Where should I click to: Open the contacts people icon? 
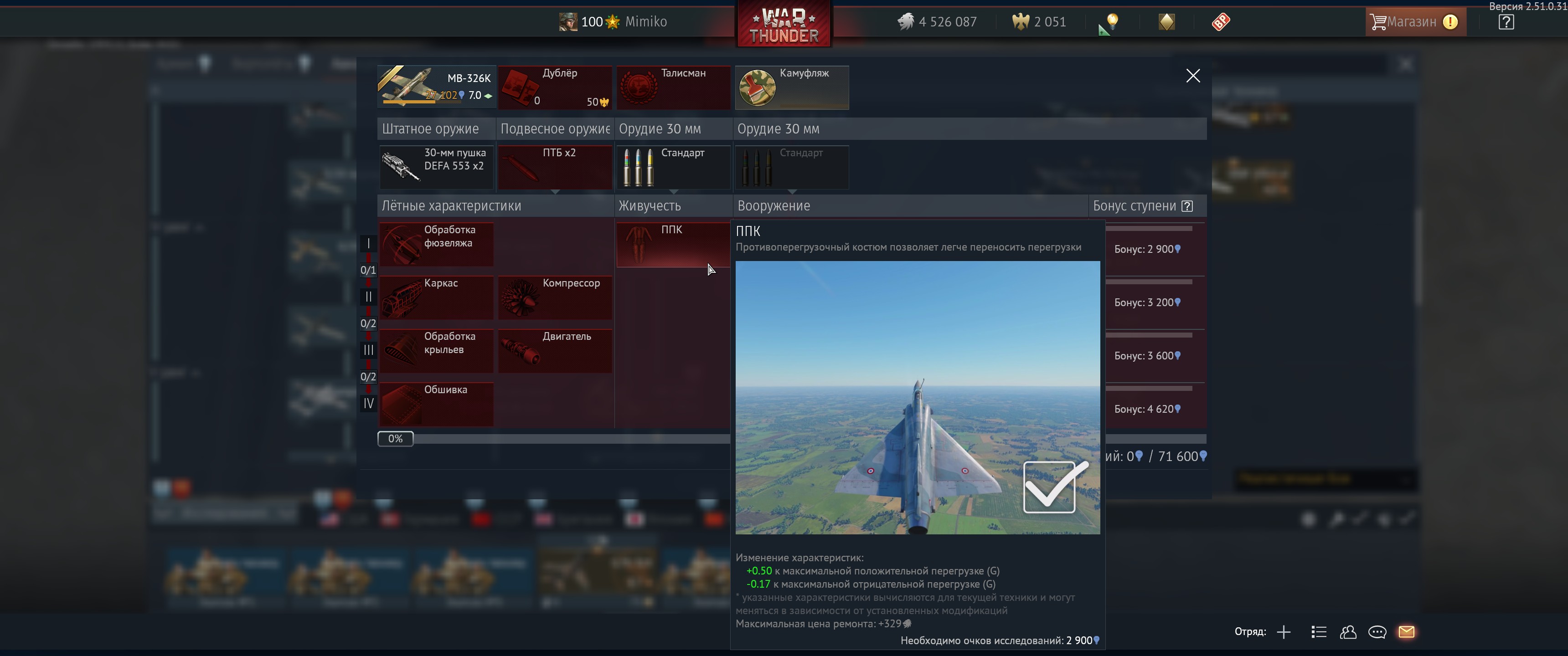[1348, 632]
